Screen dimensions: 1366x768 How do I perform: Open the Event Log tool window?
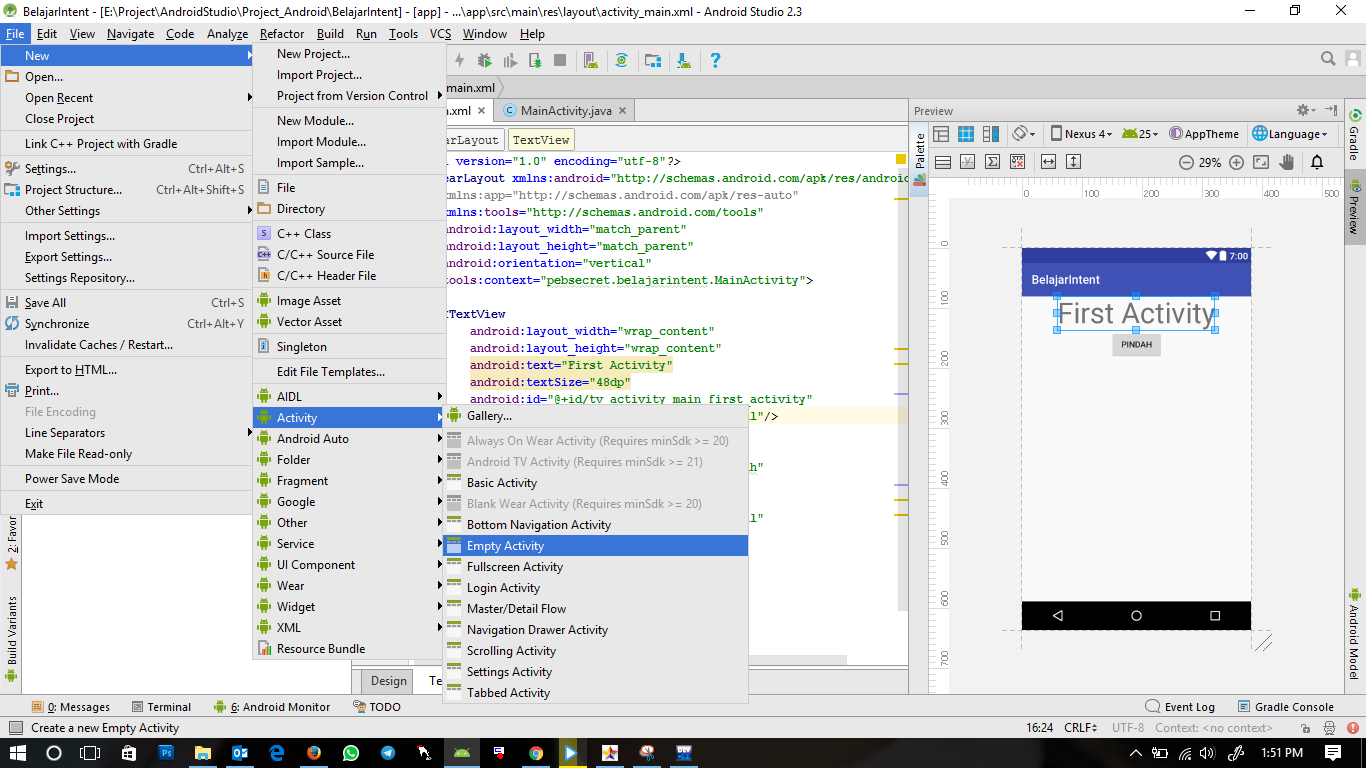pos(1180,707)
